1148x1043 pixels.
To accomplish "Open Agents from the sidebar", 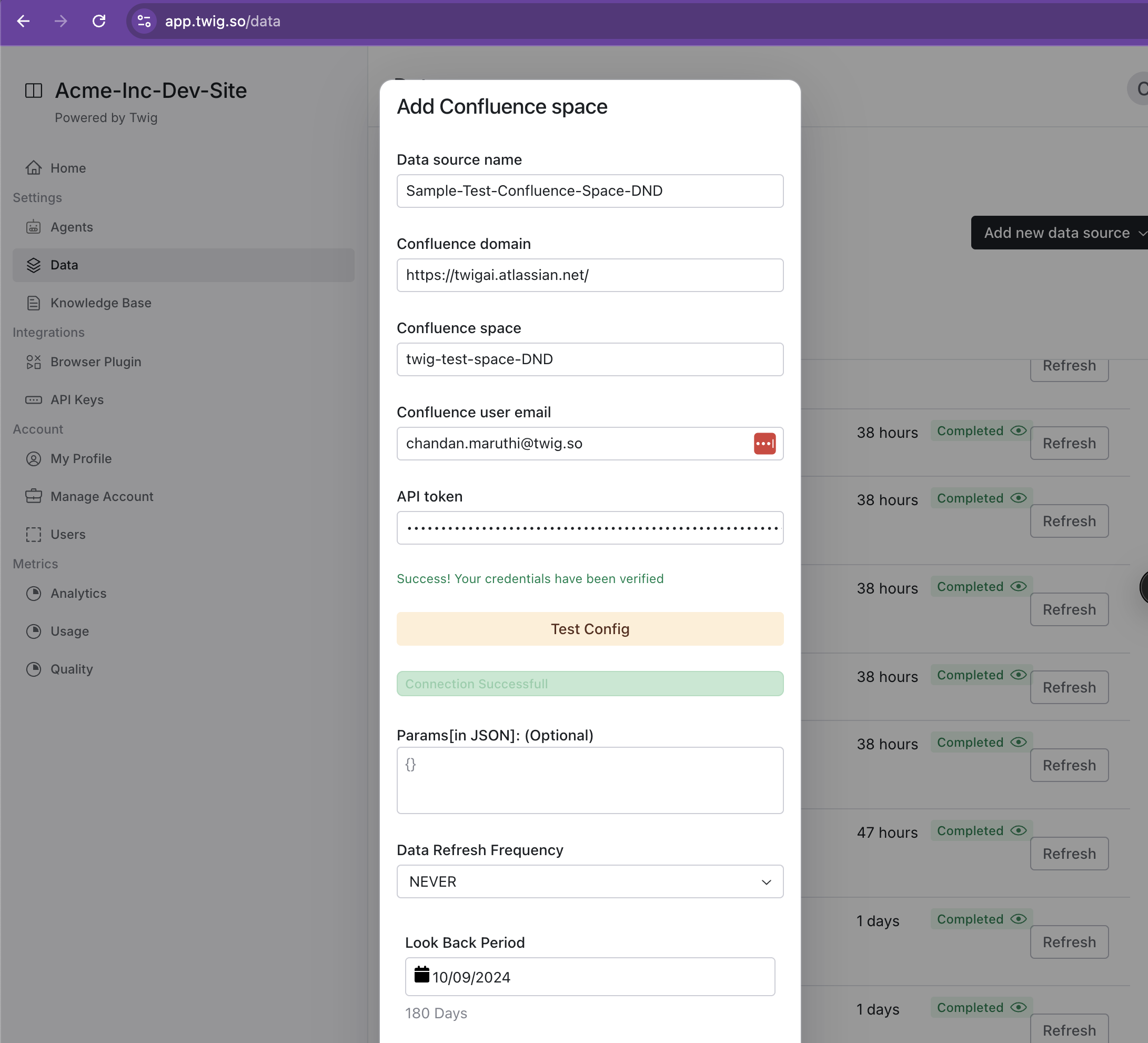I will point(71,227).
